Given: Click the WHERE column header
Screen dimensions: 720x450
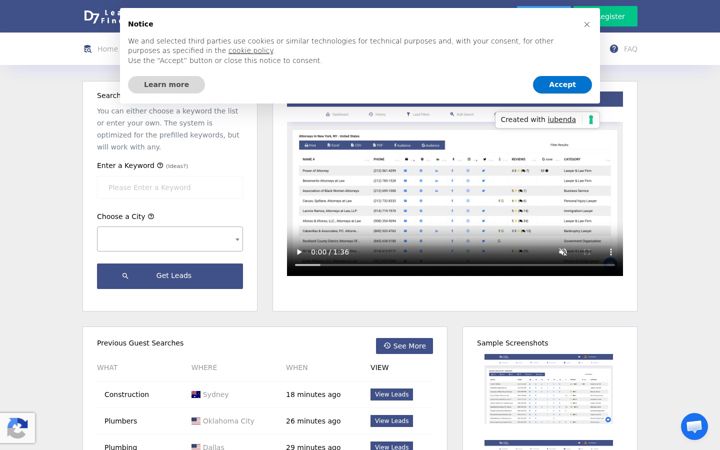Looking at the screenshot, I should click(x=204, y=368).
